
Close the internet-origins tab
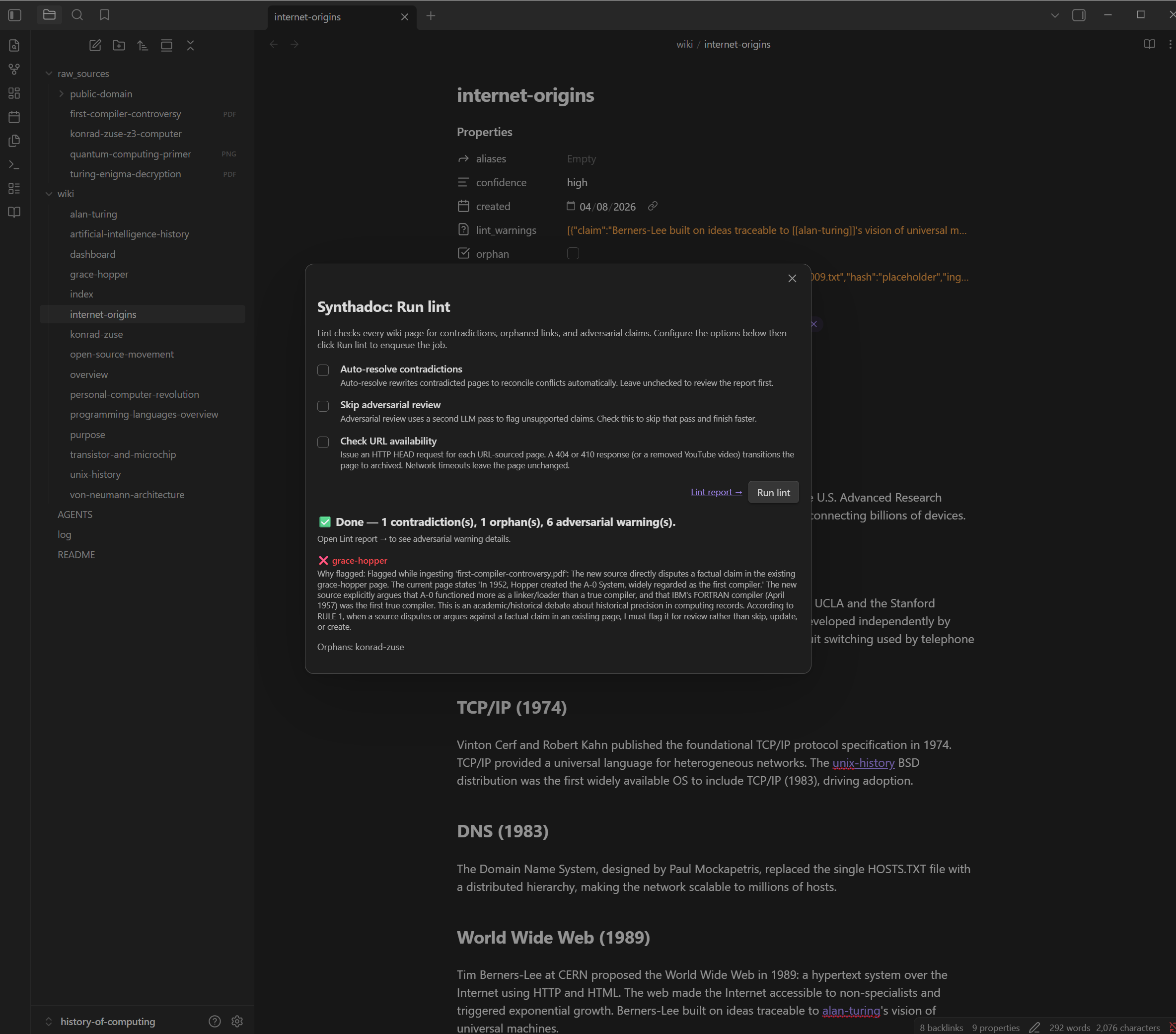[x=404, y=17]
